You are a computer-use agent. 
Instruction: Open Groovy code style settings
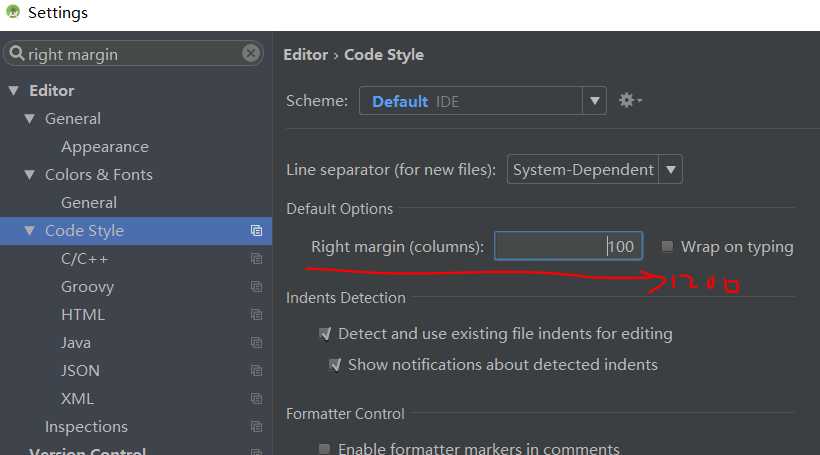click(x=87, y=287)
